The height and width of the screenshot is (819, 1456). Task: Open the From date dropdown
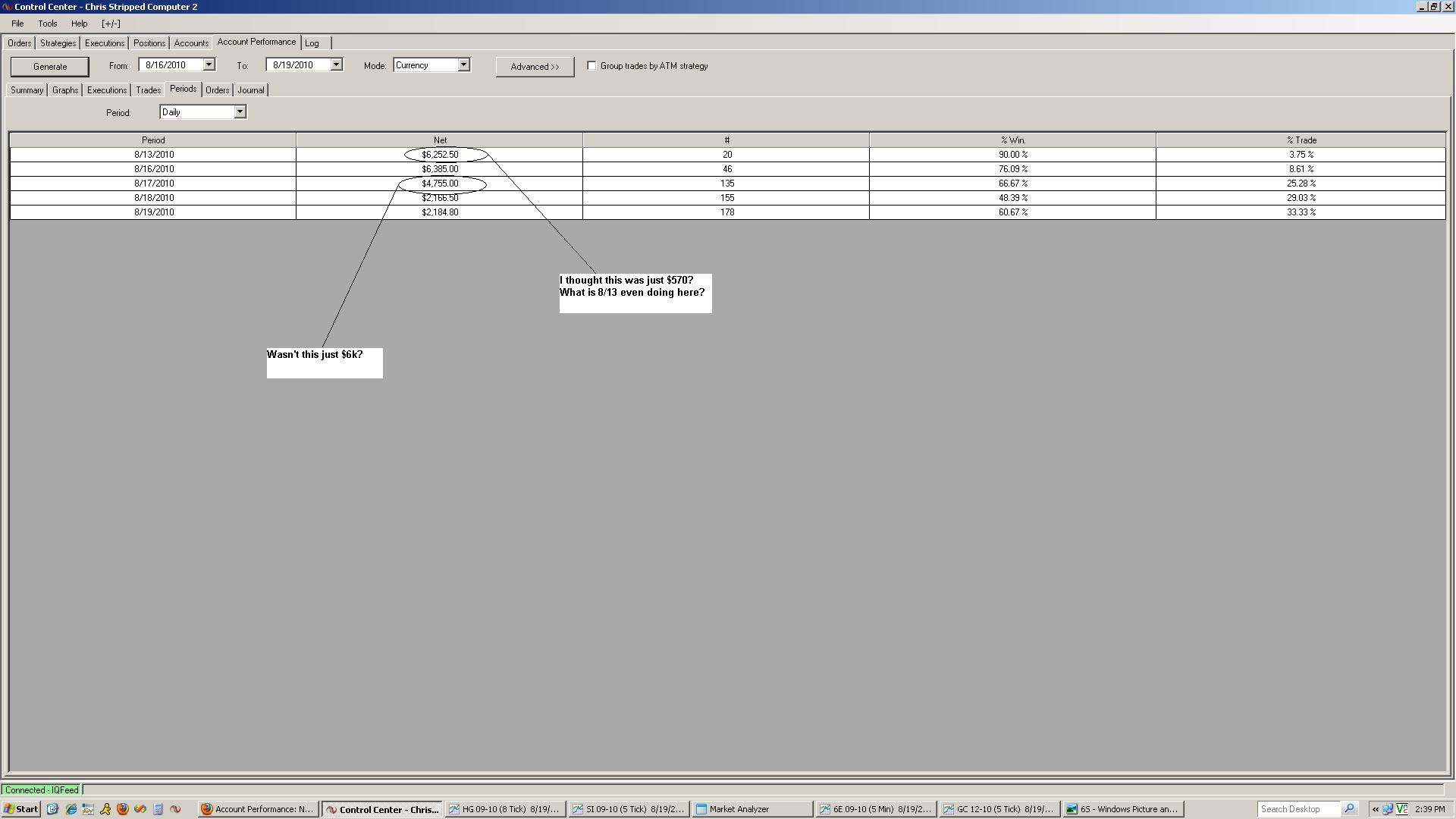coord(209,65)
